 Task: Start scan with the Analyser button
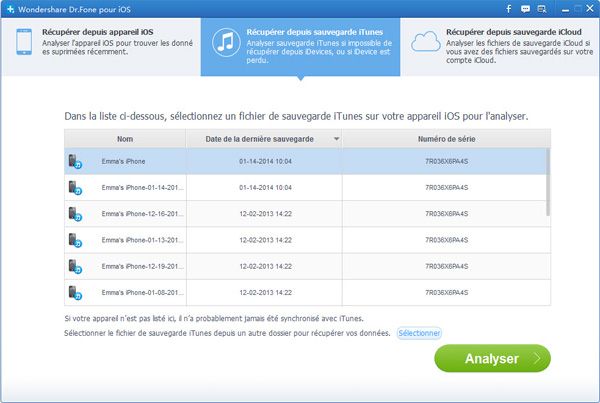click(492, 358)
